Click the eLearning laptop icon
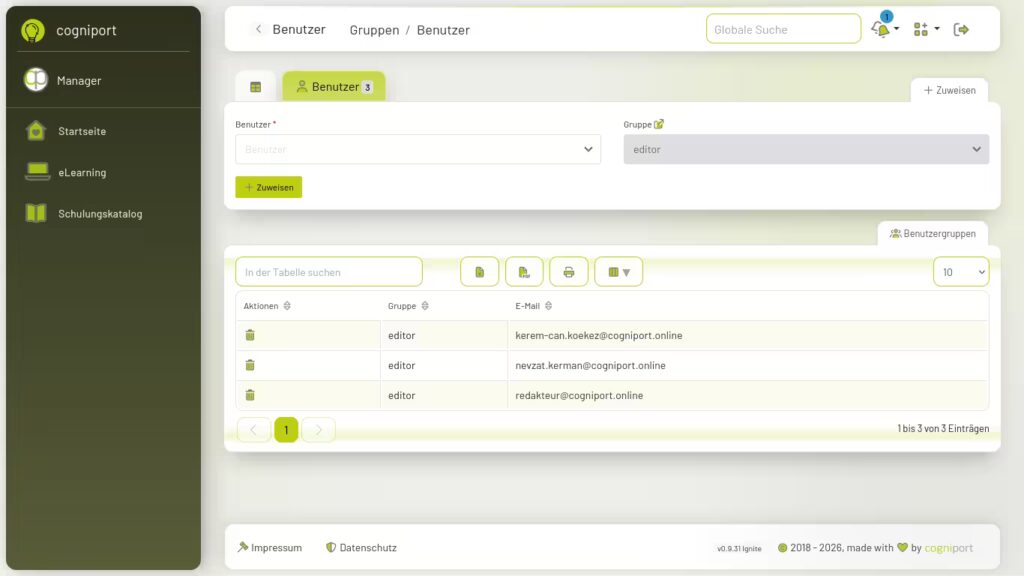The width and height of the screenshot is (1024, 576). pyautogui.click(x=37, y=172)
